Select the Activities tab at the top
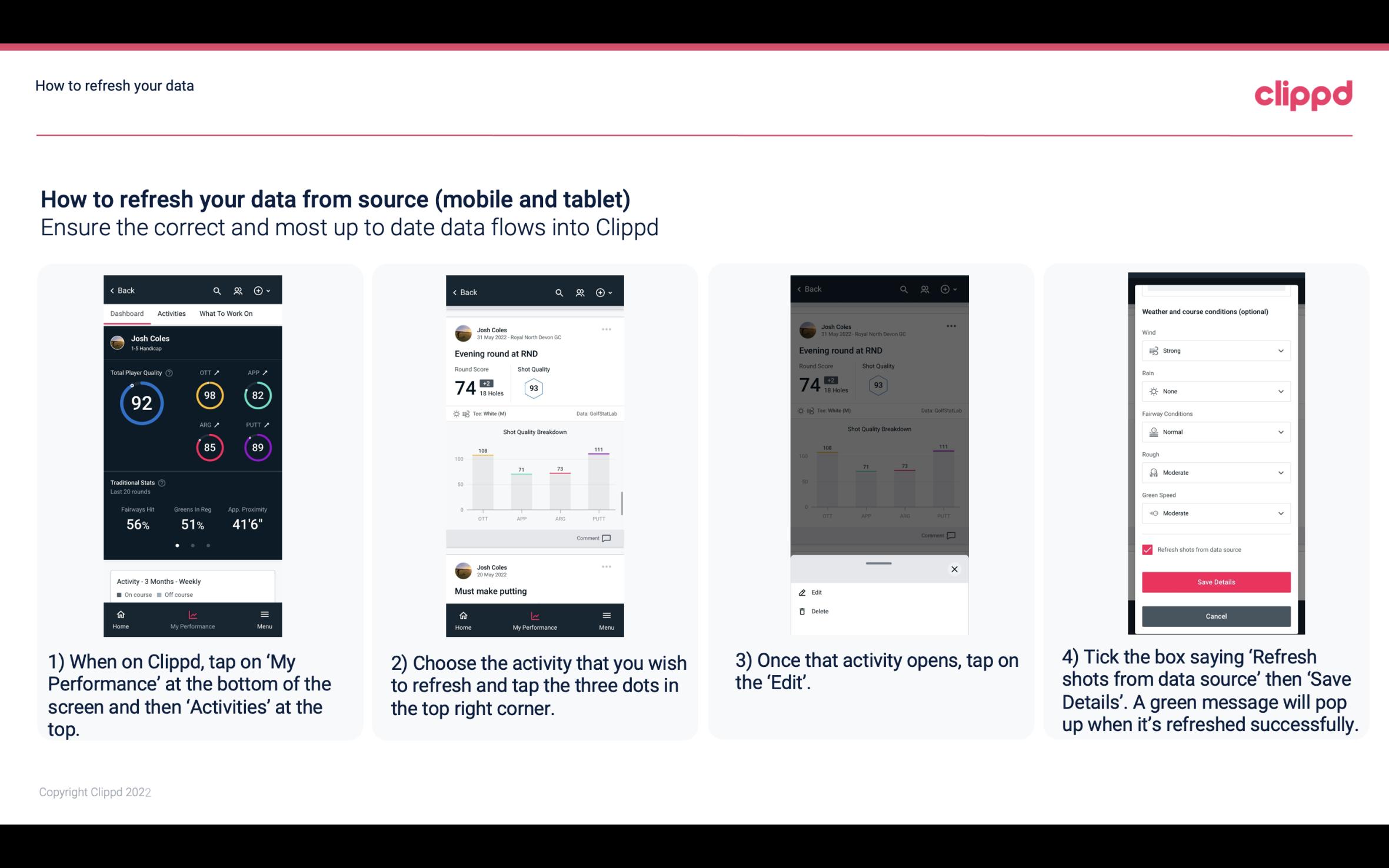Viewport: 1389px width, 868px height. click(x=171, y=313)
